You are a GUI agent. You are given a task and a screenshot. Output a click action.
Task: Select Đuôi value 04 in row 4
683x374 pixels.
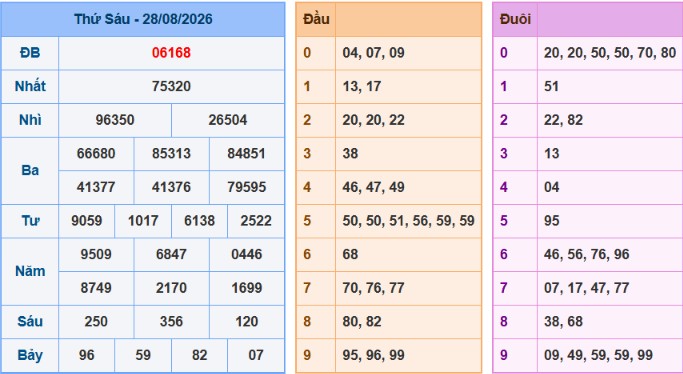pyautogui.click(x=551, y=187)
